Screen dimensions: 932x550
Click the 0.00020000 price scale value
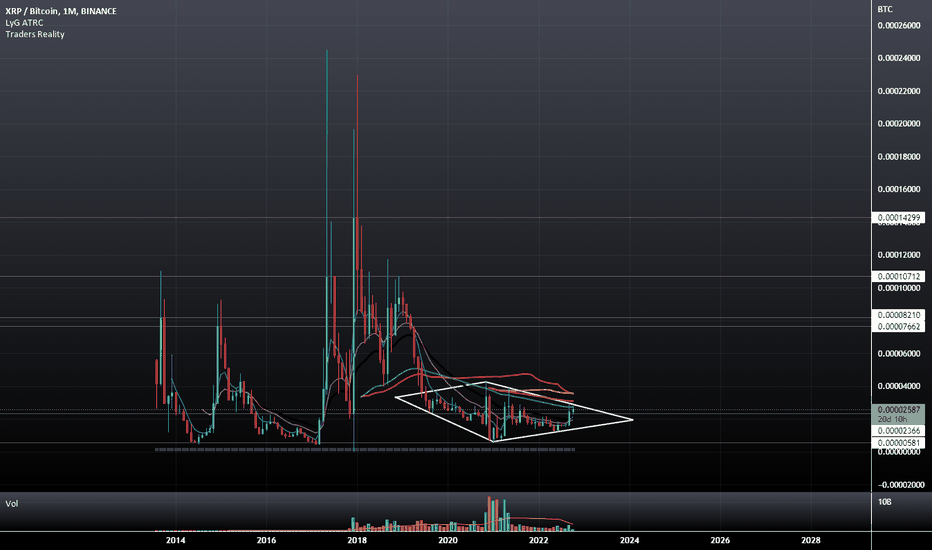click(899, 124)
